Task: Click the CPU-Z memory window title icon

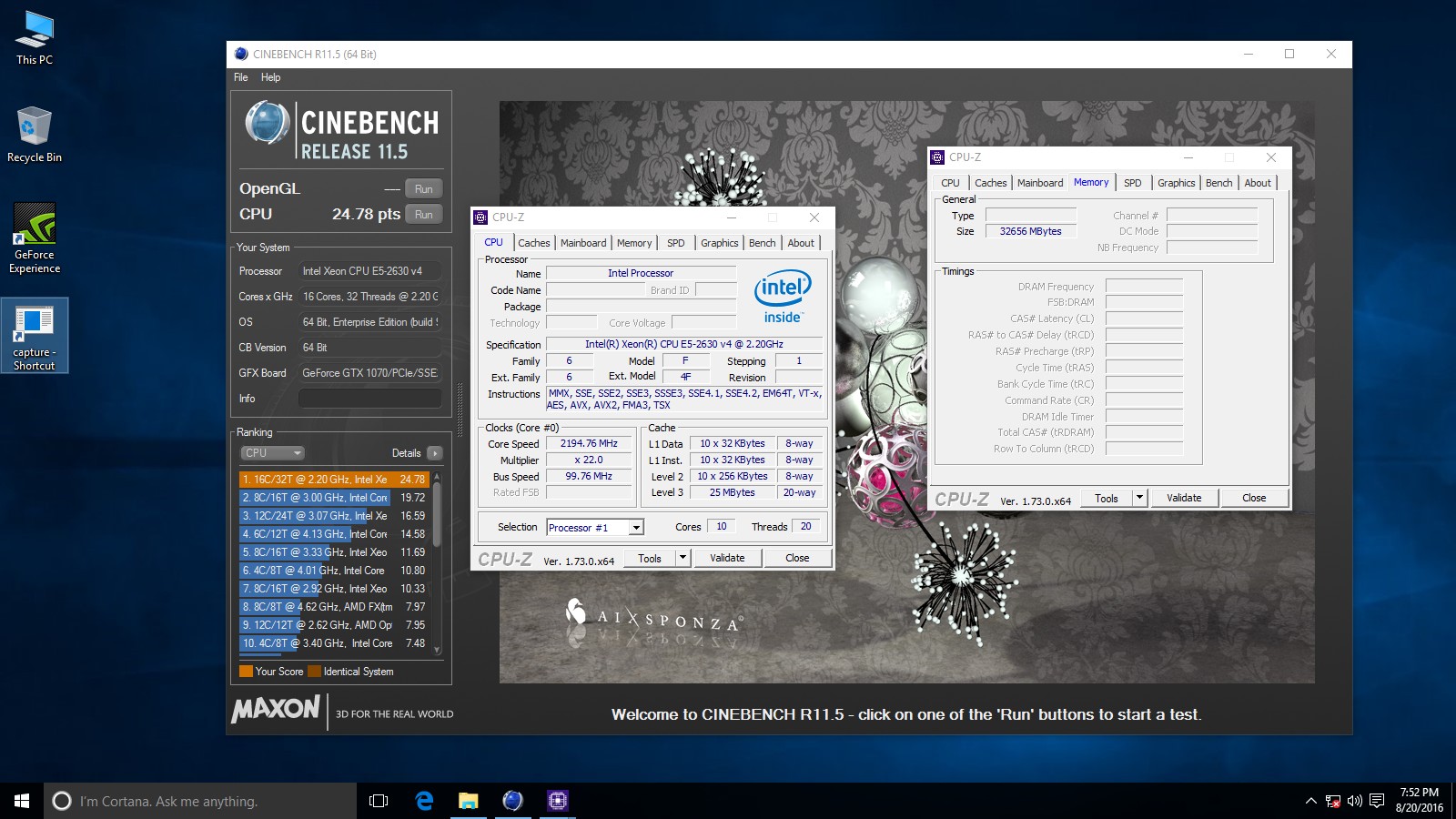Action: pyautogui.click(x=937, y=157)
